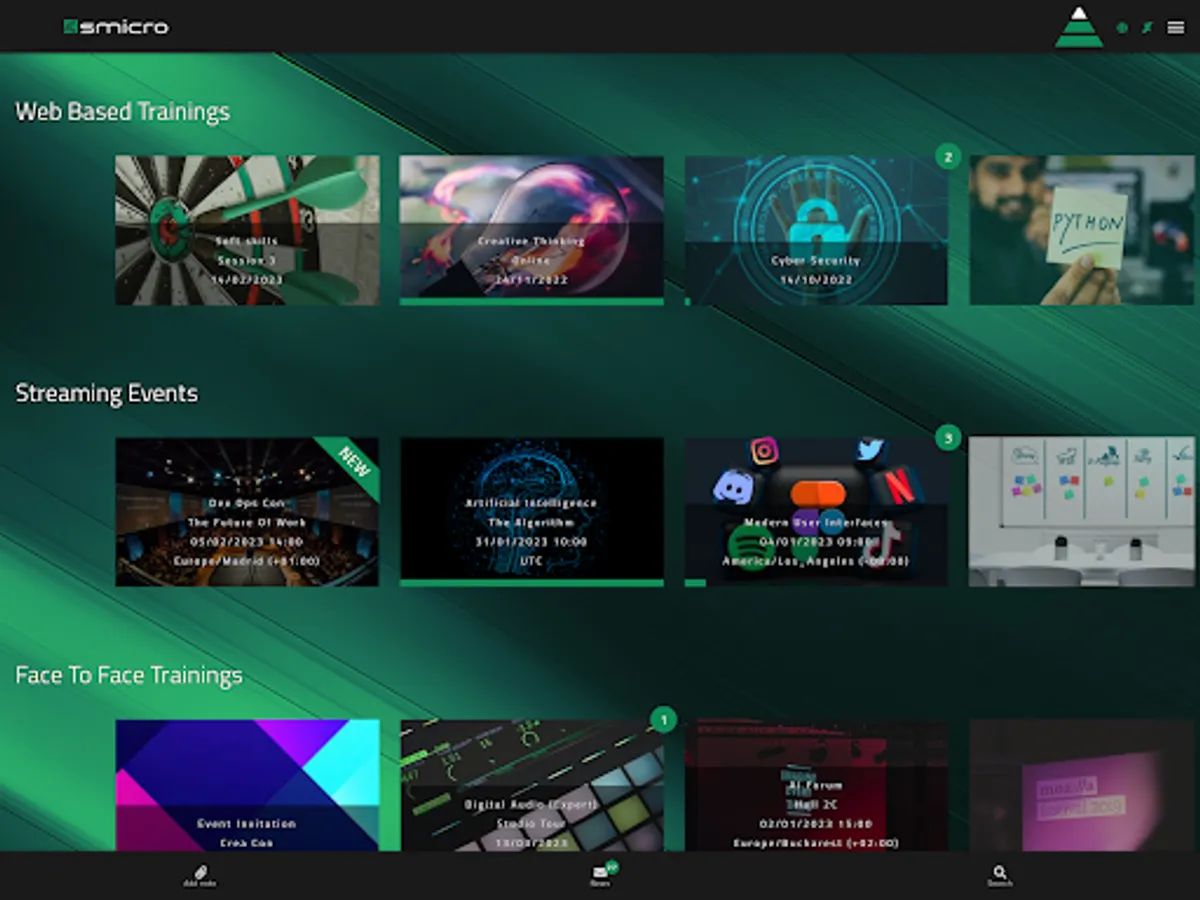Open the whiteboard sticky notes event card
The image size is (1200, 900).
tap(1082, 512)
